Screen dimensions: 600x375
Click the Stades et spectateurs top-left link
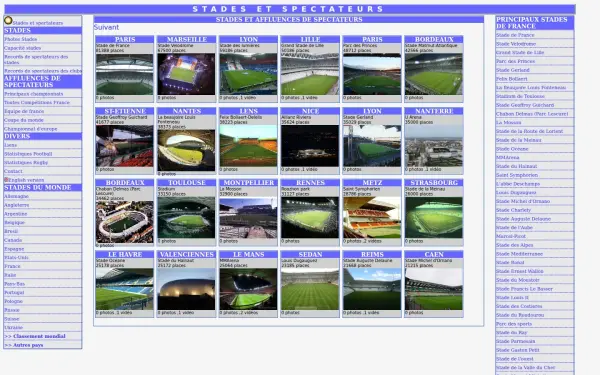(38, 23)
